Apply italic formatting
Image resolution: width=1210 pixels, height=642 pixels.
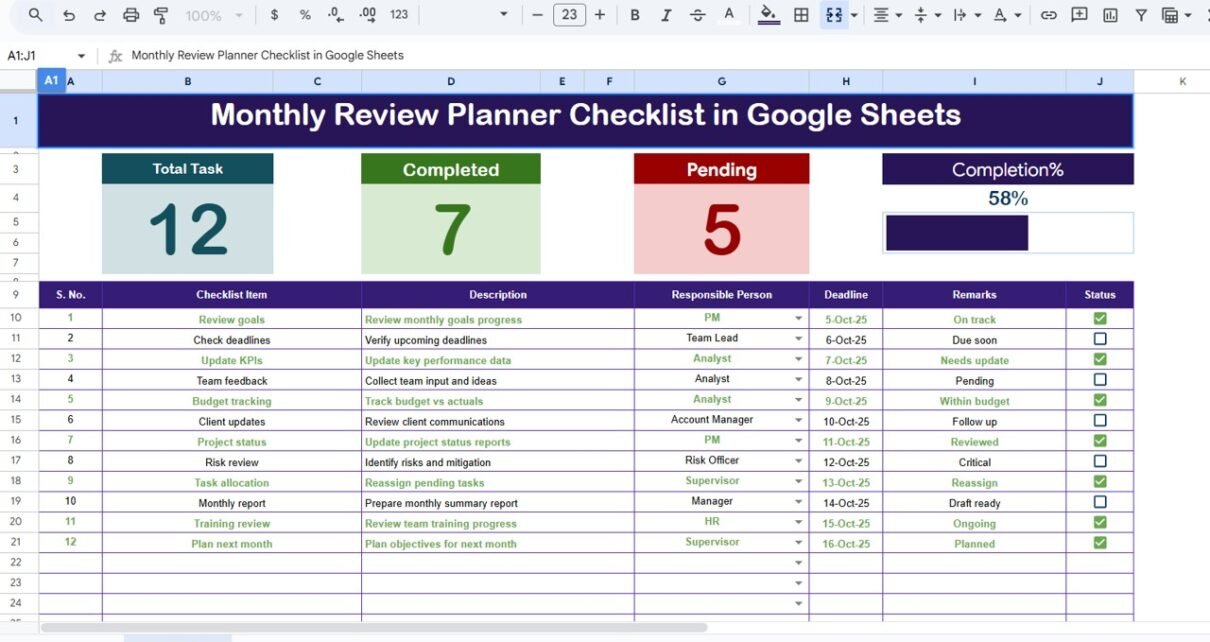pos(666,15)
